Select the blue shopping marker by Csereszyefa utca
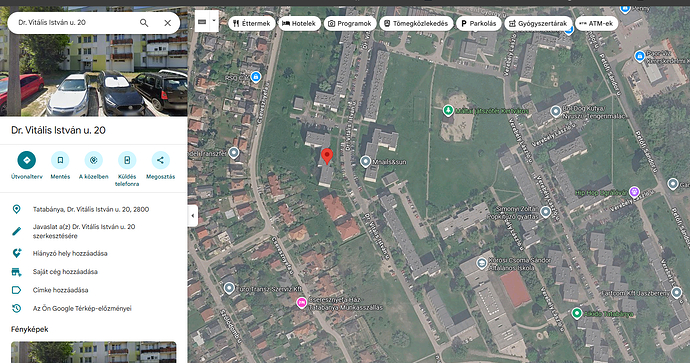 255,77
